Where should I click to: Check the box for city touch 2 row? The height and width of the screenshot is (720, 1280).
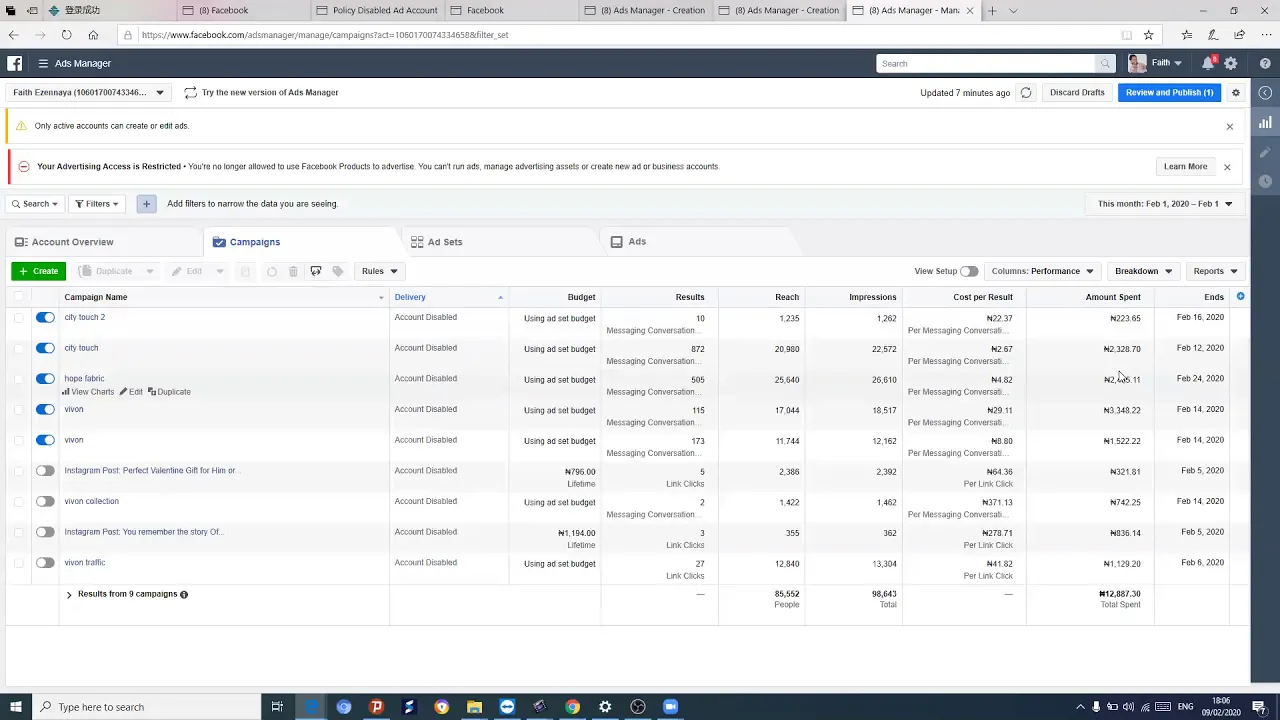[18, 318]
